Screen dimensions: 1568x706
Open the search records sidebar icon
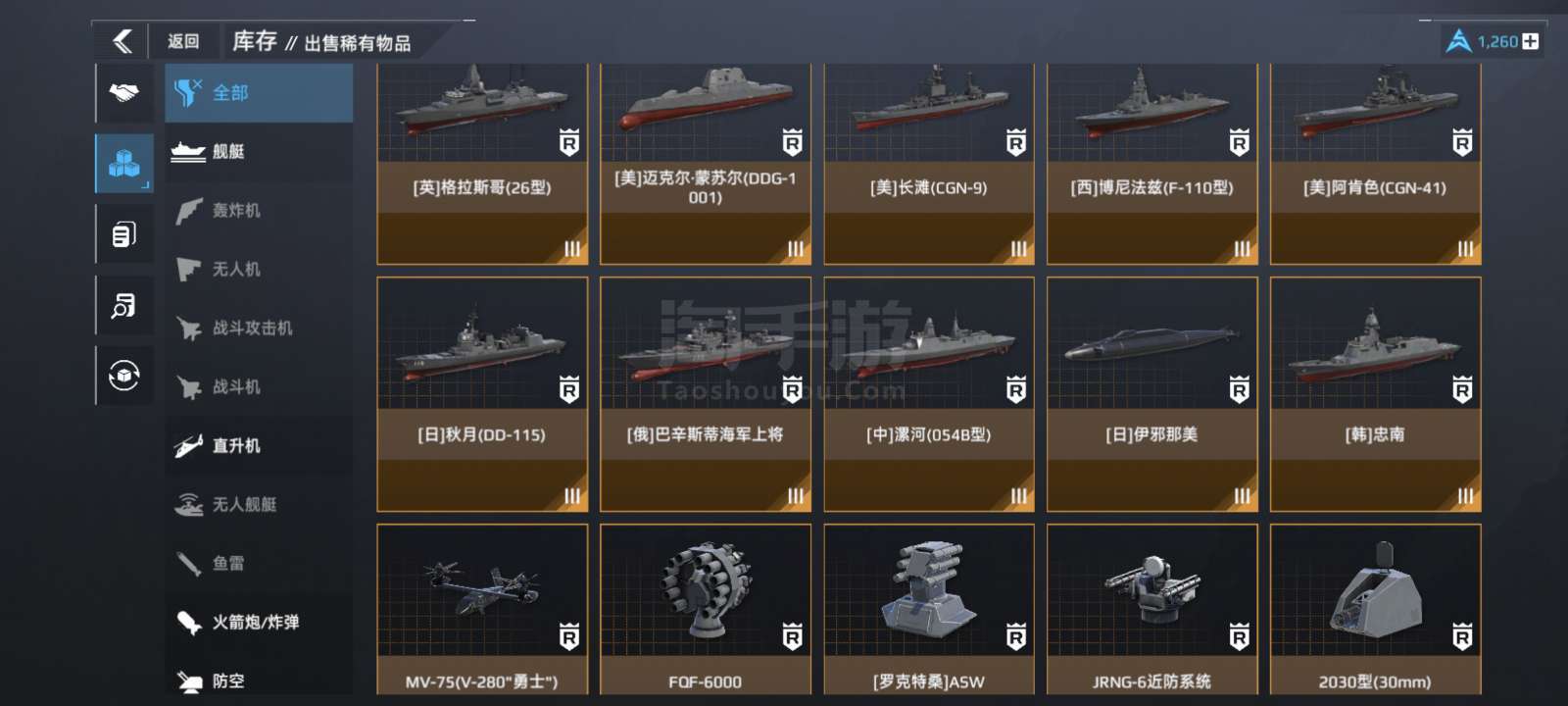pos(124,305)
